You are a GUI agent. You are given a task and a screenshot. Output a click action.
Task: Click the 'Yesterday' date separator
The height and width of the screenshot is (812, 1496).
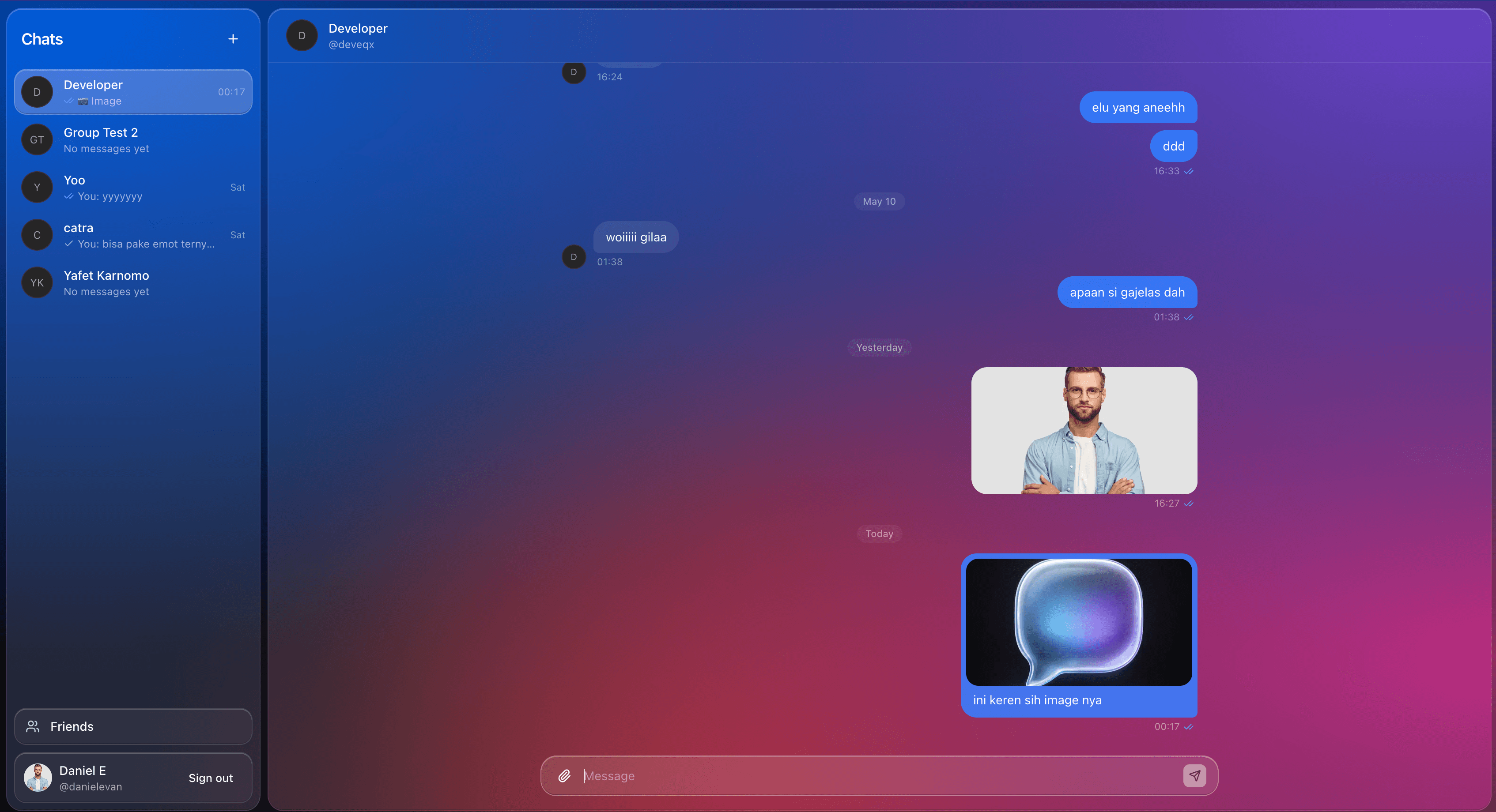pos(879,348)
